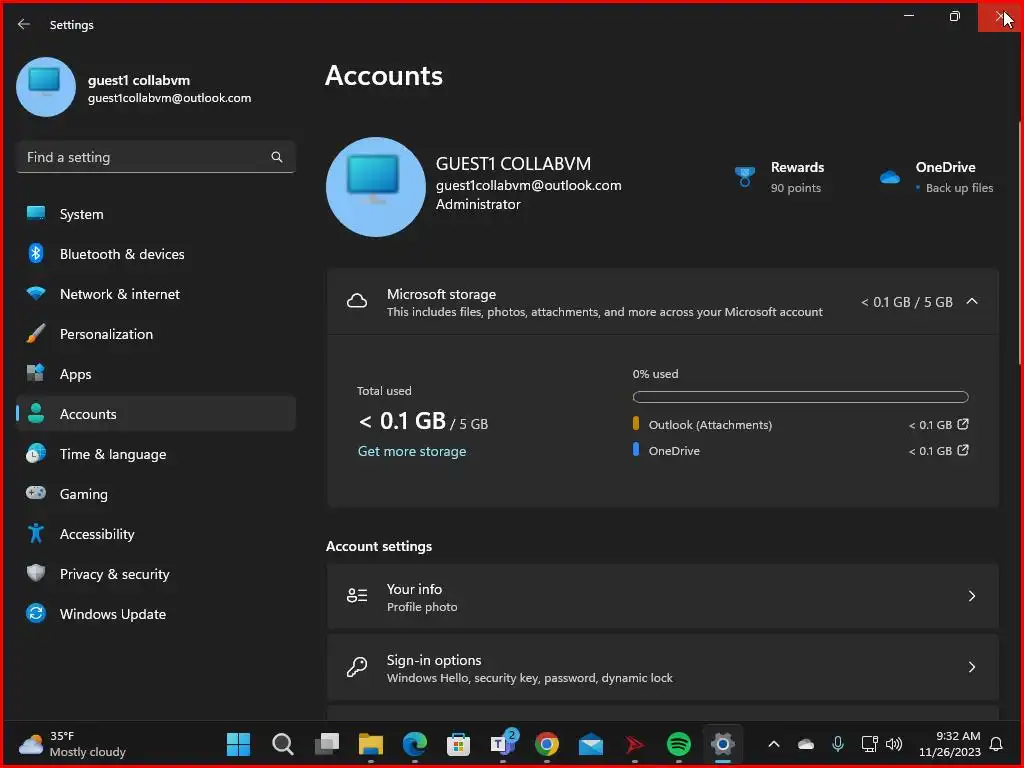The width and height of the screenshot is (1024, 768).
Task: Go to Personalization settings
Action: (156, 334)
